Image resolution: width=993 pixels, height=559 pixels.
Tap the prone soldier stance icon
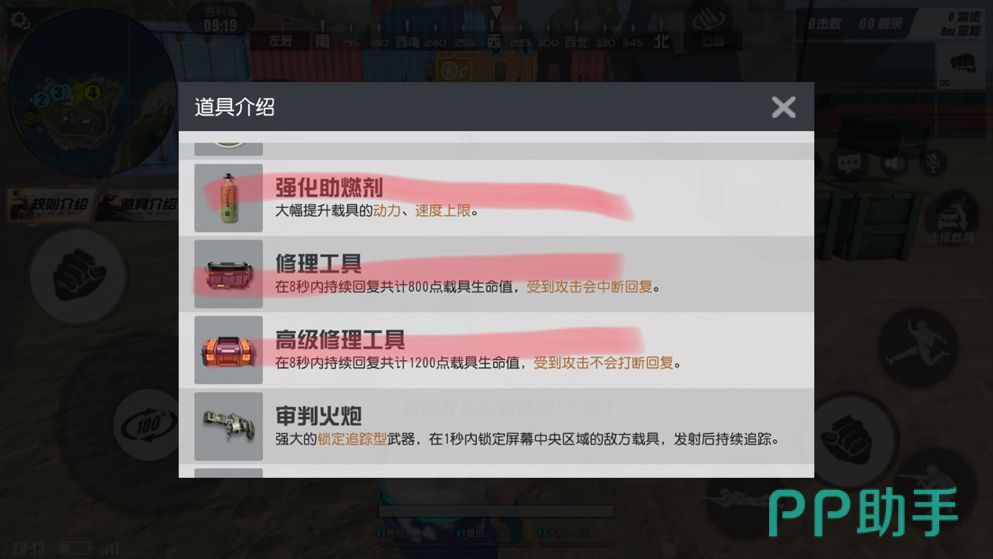click(736, 499)
